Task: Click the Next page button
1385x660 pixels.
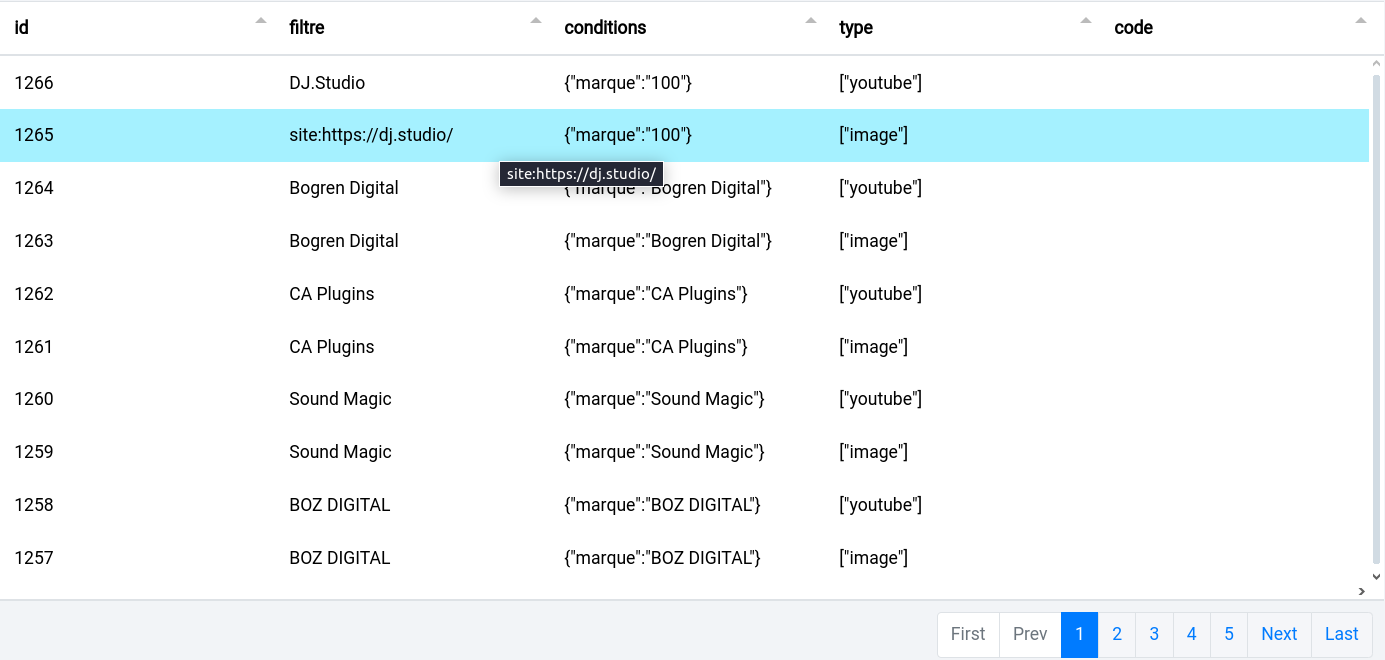Action: point(1279,634)
